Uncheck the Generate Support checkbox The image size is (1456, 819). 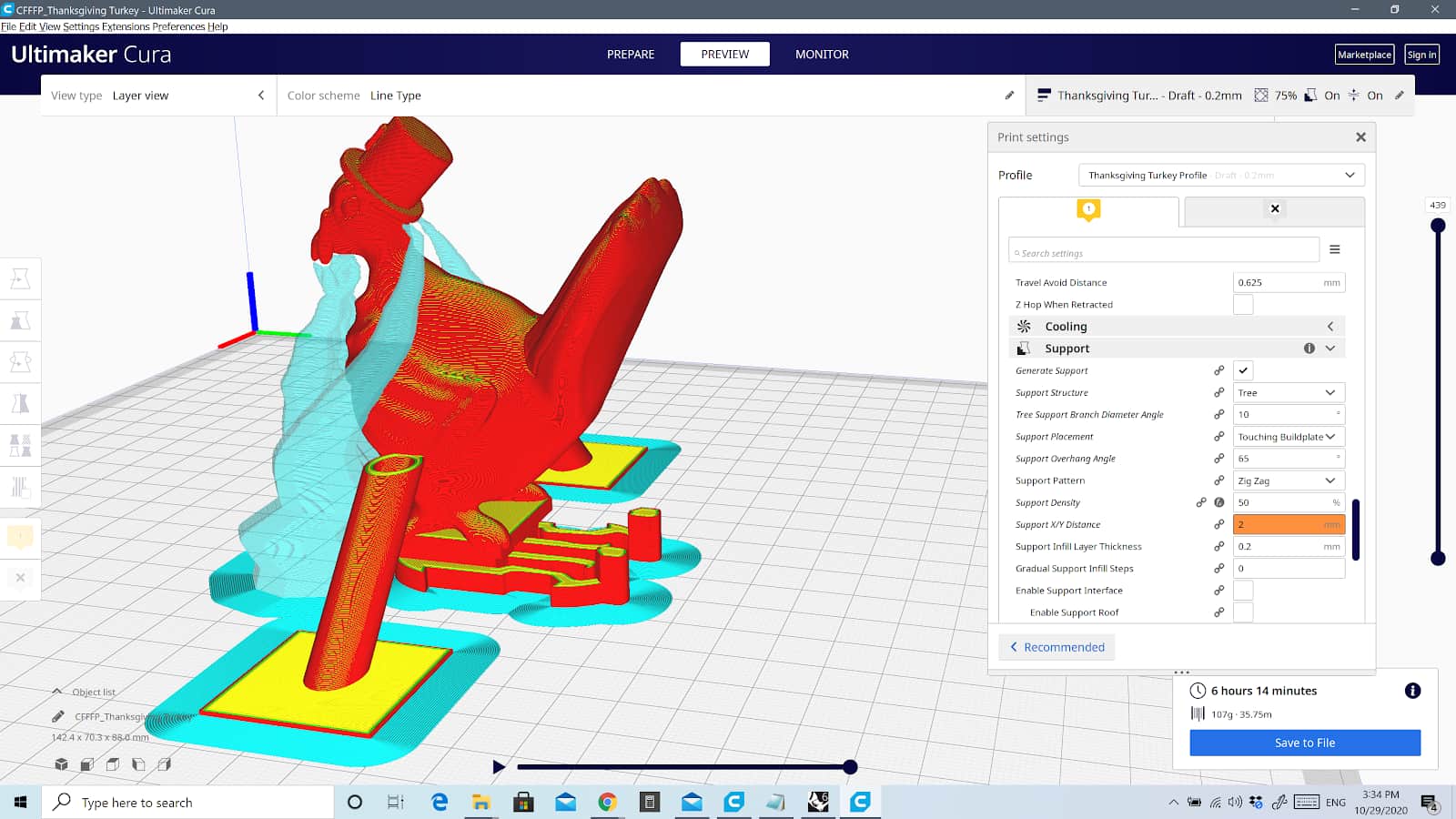pyautogui.click(x=1243, y=370)
